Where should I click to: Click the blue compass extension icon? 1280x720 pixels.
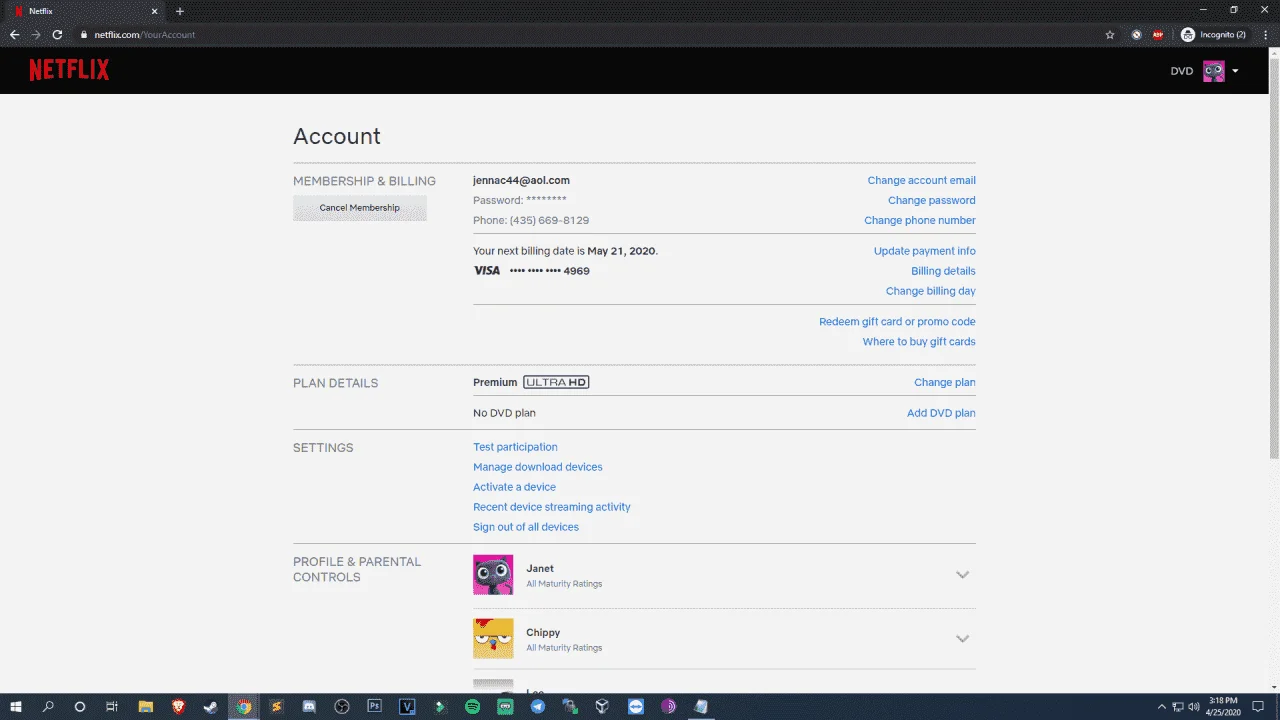[x=1136, y=34]
